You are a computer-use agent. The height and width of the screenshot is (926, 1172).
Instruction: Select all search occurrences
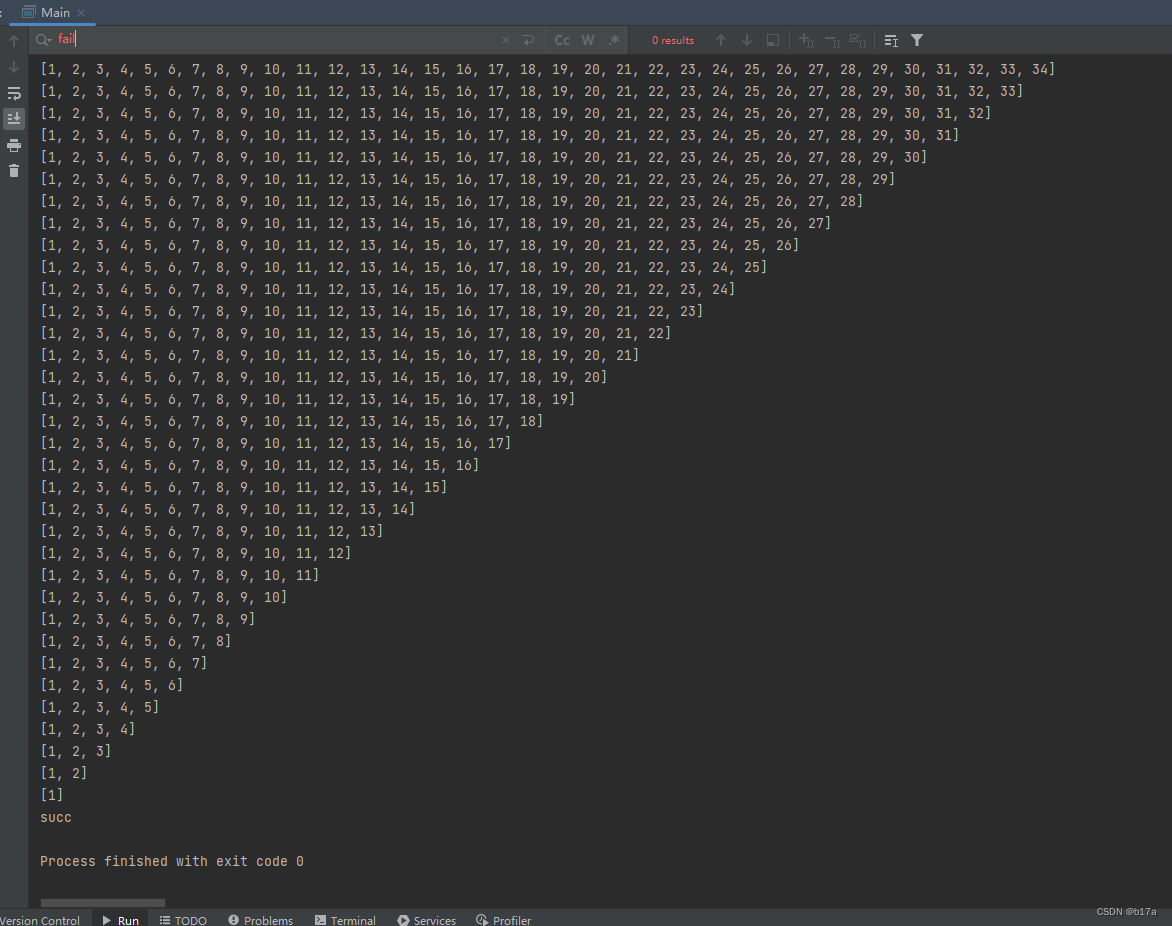click(858, 40)
